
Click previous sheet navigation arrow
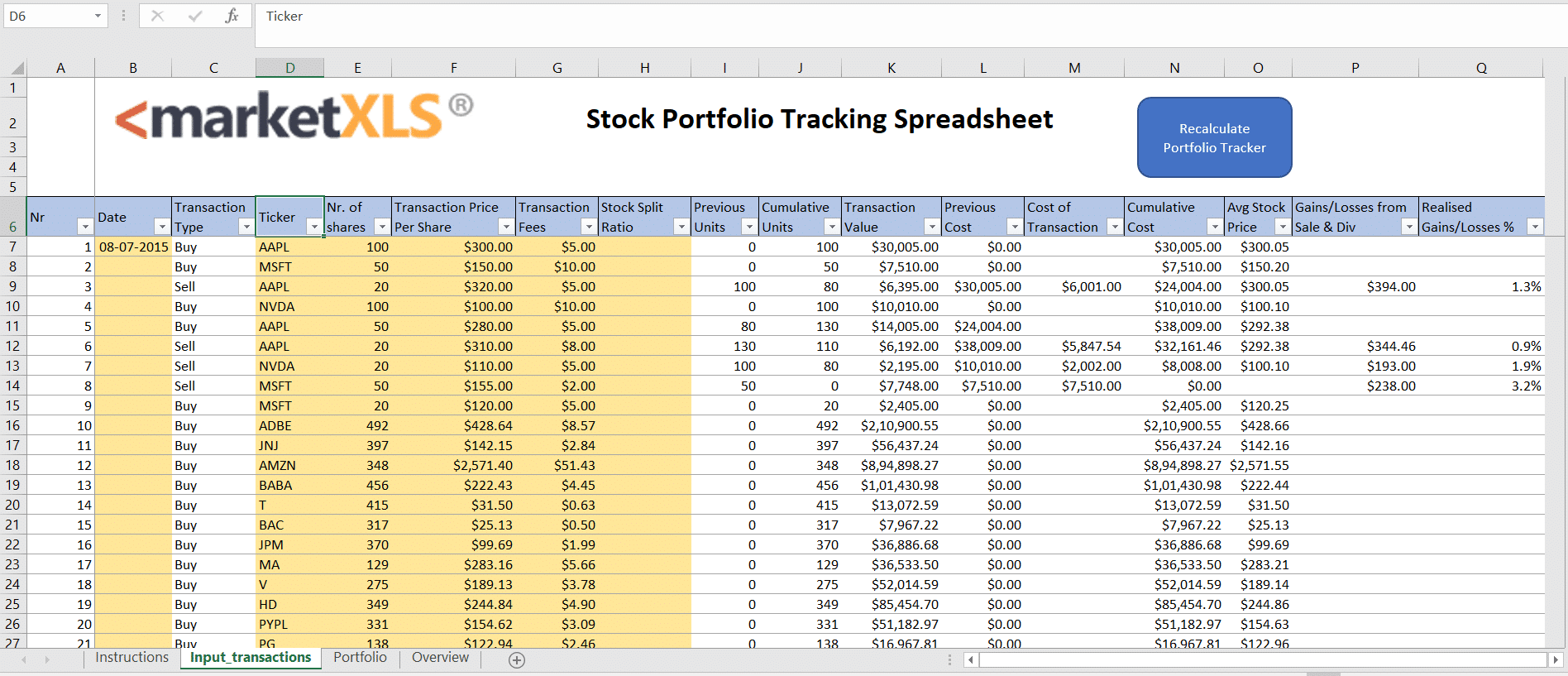(24, 659)
